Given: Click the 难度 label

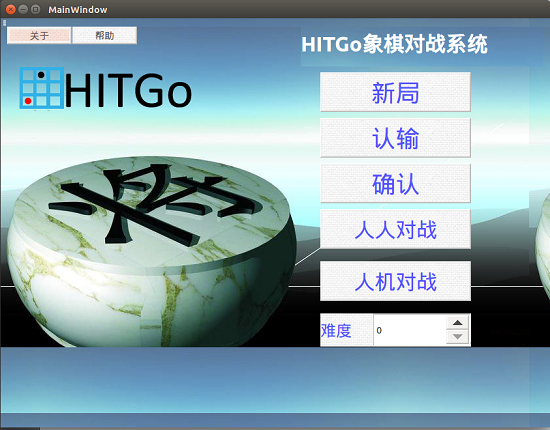Looking at the screenshot, I should pos(336,330).
